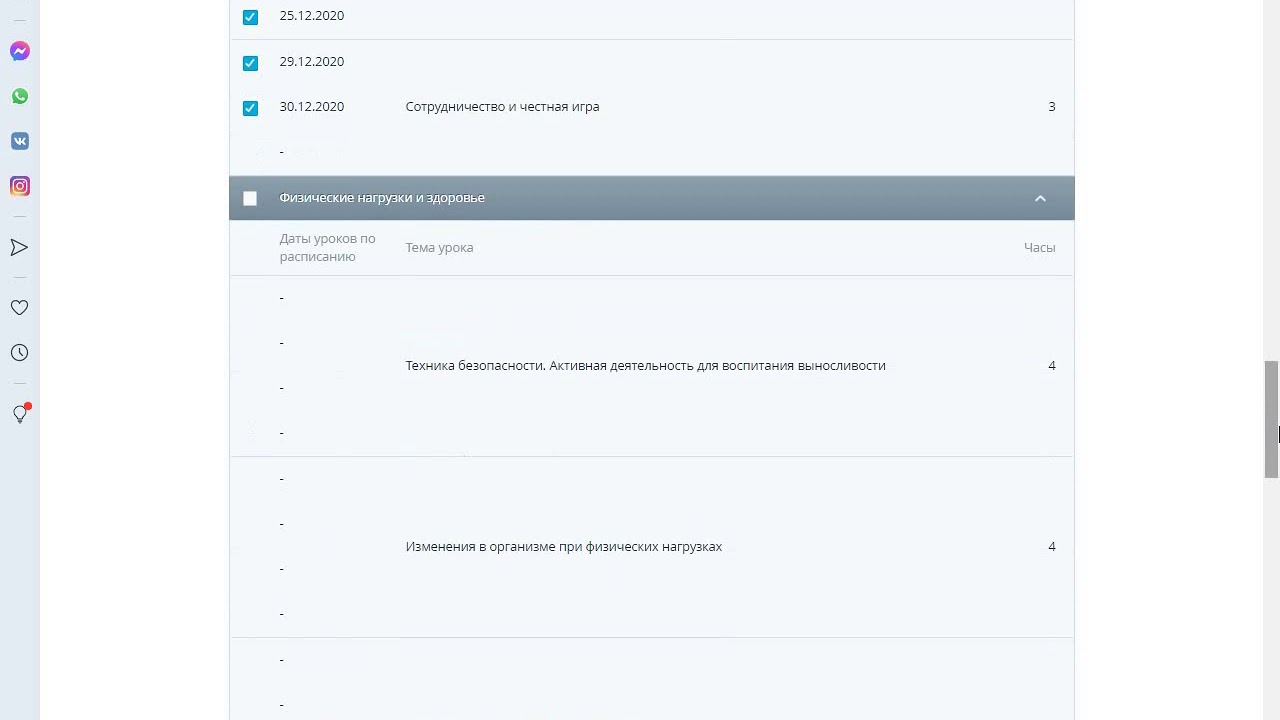Open bookmarks heart icon in sidebar
The height and width of the screenshot is (720, 1280).
(x=19, y=308)
